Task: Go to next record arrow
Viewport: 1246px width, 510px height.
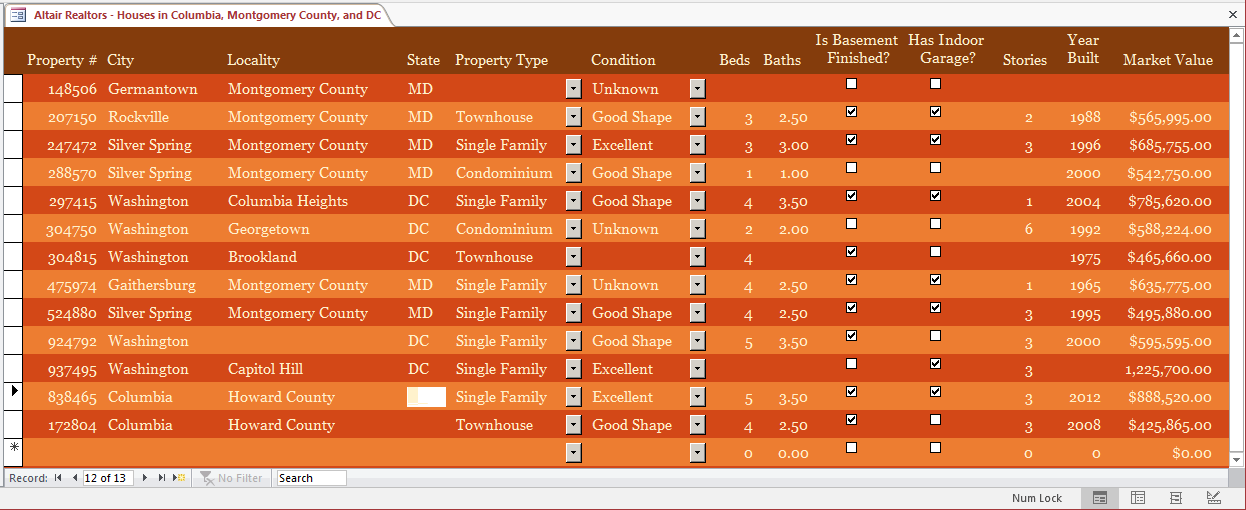Action: pos(145,478)
